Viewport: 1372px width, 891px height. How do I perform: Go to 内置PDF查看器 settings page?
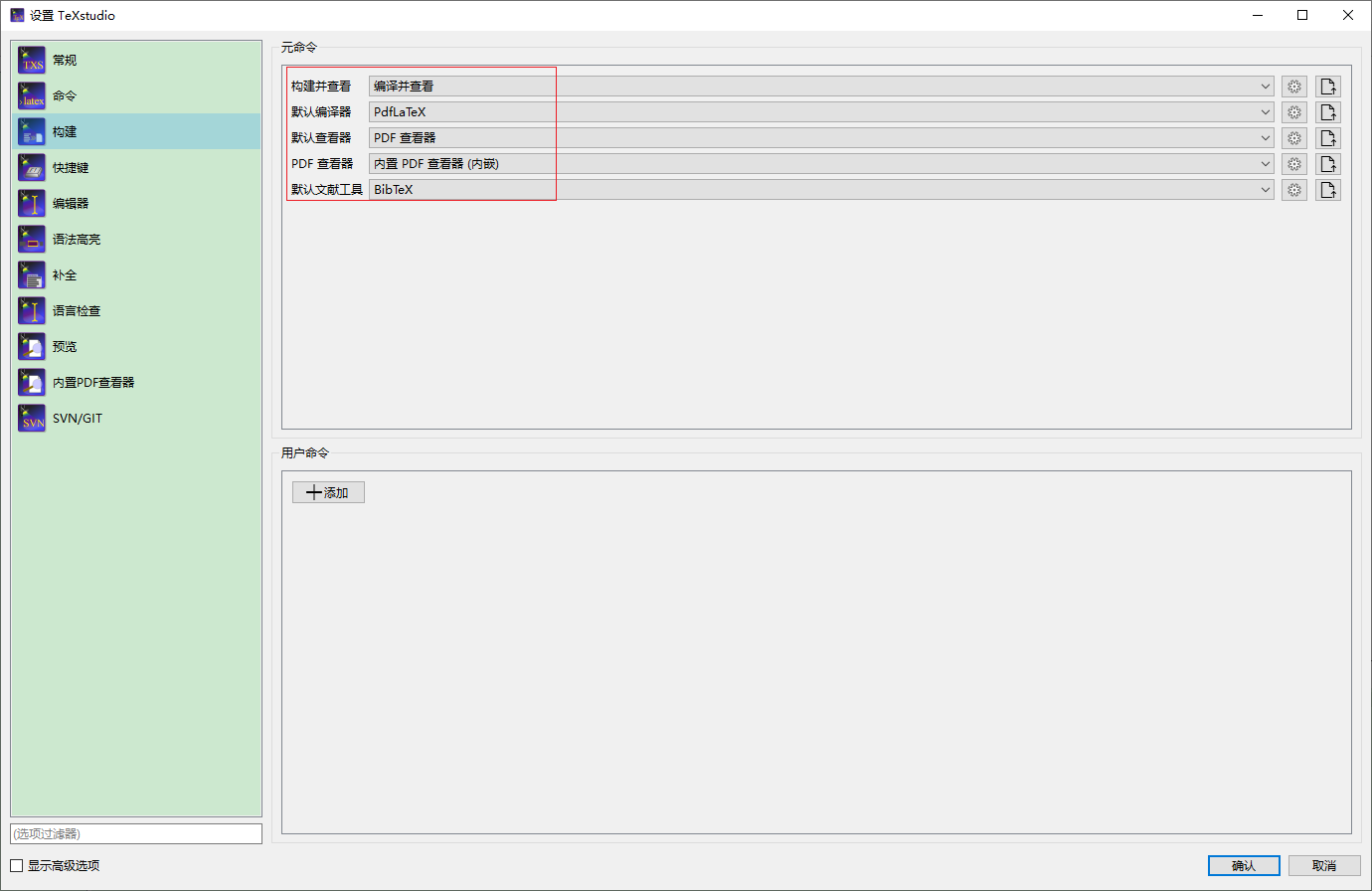(136, 383)
